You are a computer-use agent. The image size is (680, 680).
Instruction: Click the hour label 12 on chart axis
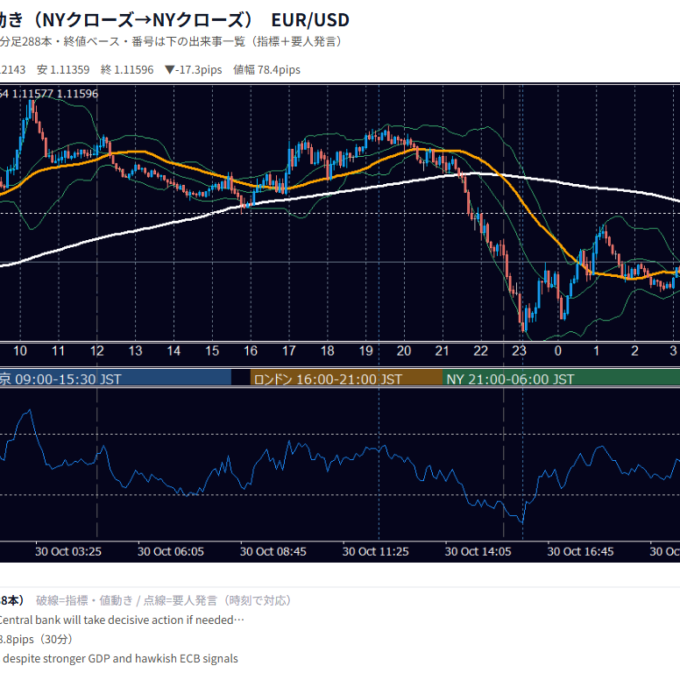click(97, 351)
